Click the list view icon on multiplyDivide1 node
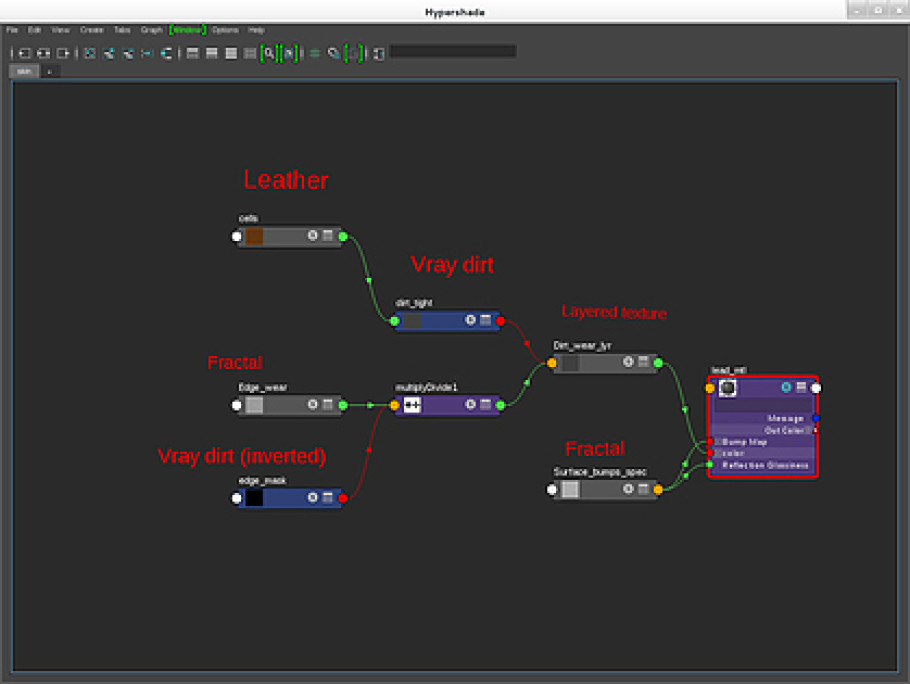Viewport: 910px width, 684px height. (486, 404)
